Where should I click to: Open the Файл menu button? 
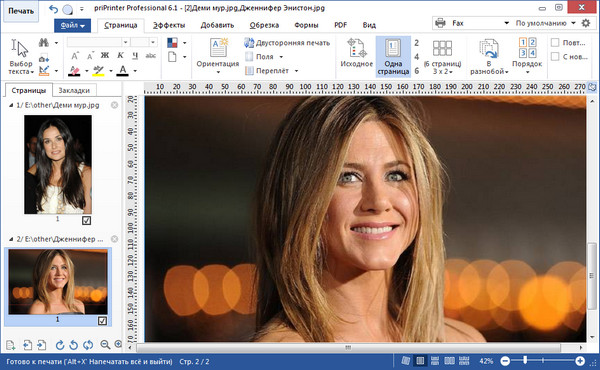point(72,26)
